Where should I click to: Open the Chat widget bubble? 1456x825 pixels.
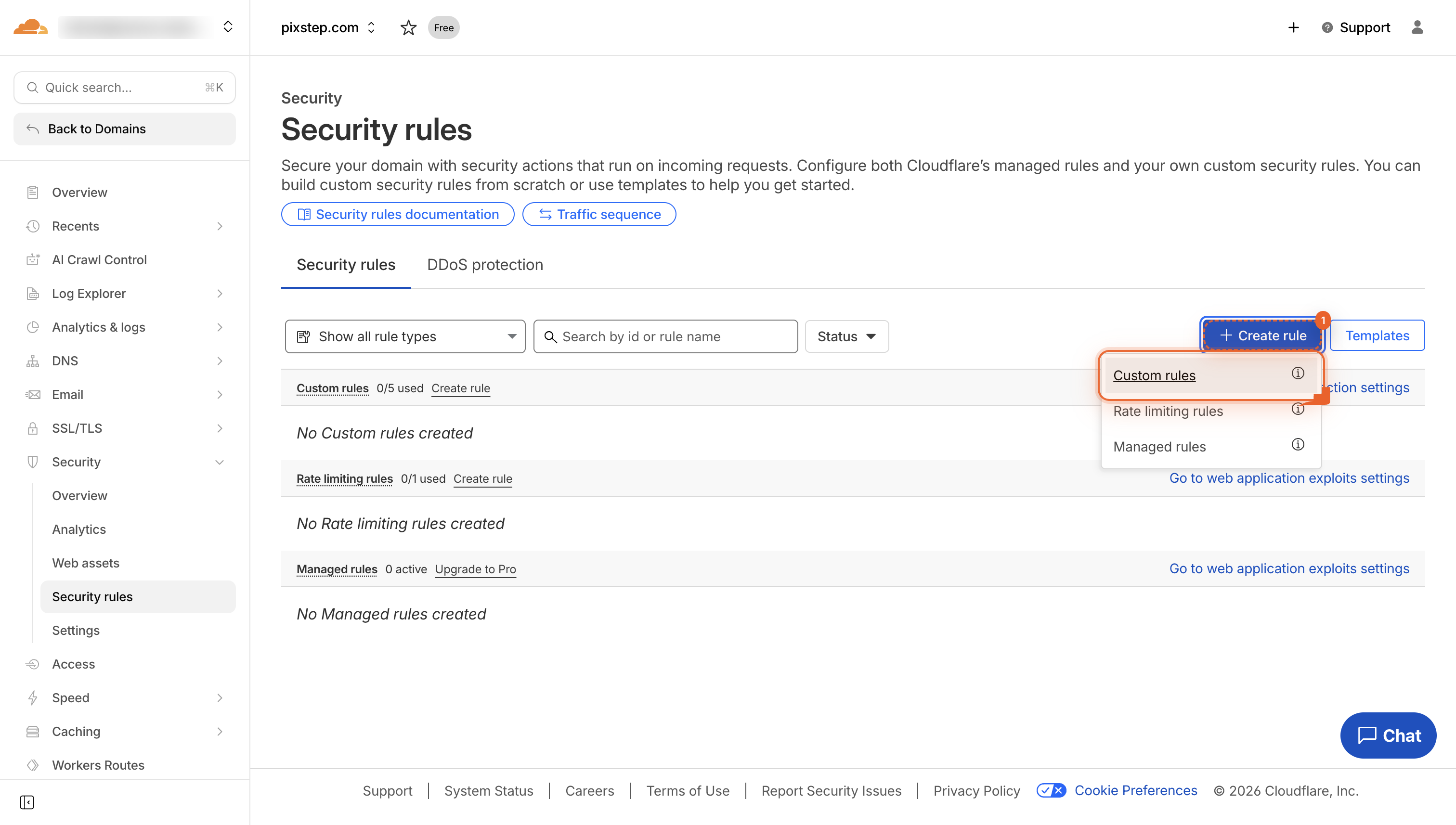(x=1388, y=735)
